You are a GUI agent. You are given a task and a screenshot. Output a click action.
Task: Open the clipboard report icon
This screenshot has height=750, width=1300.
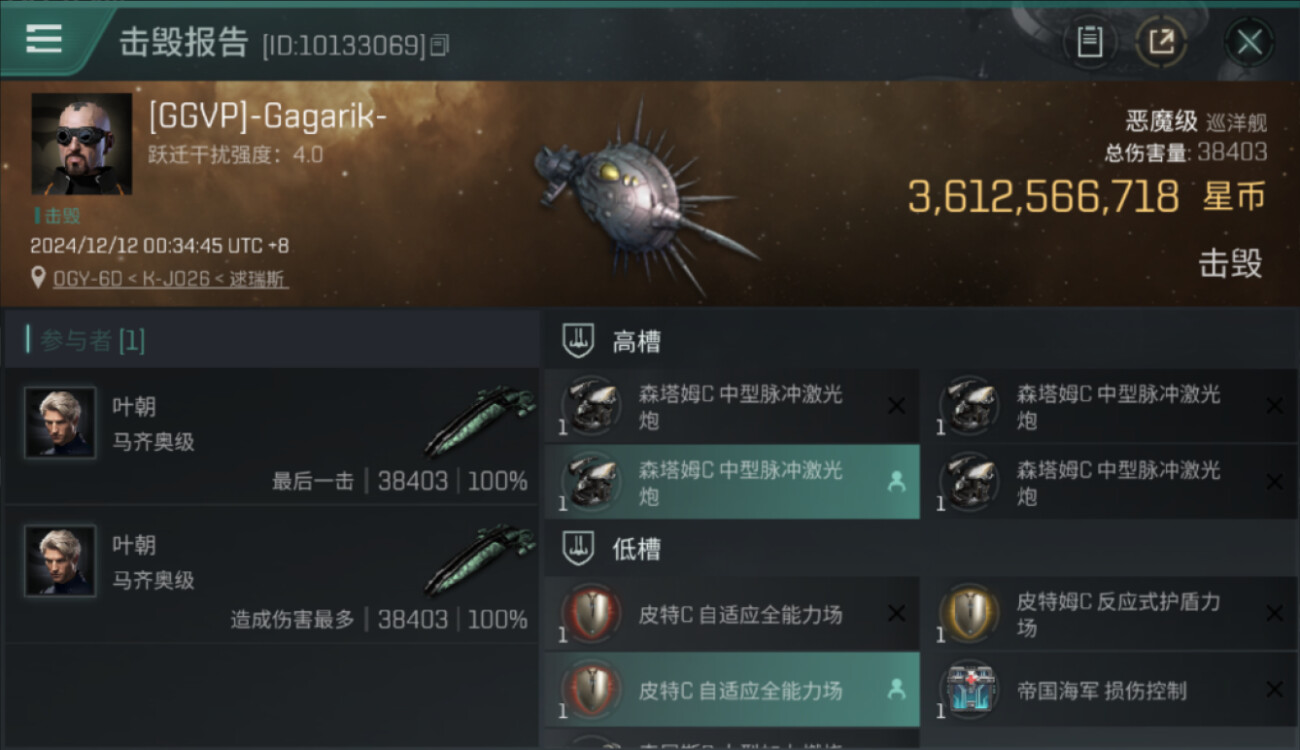(1089, 42)
